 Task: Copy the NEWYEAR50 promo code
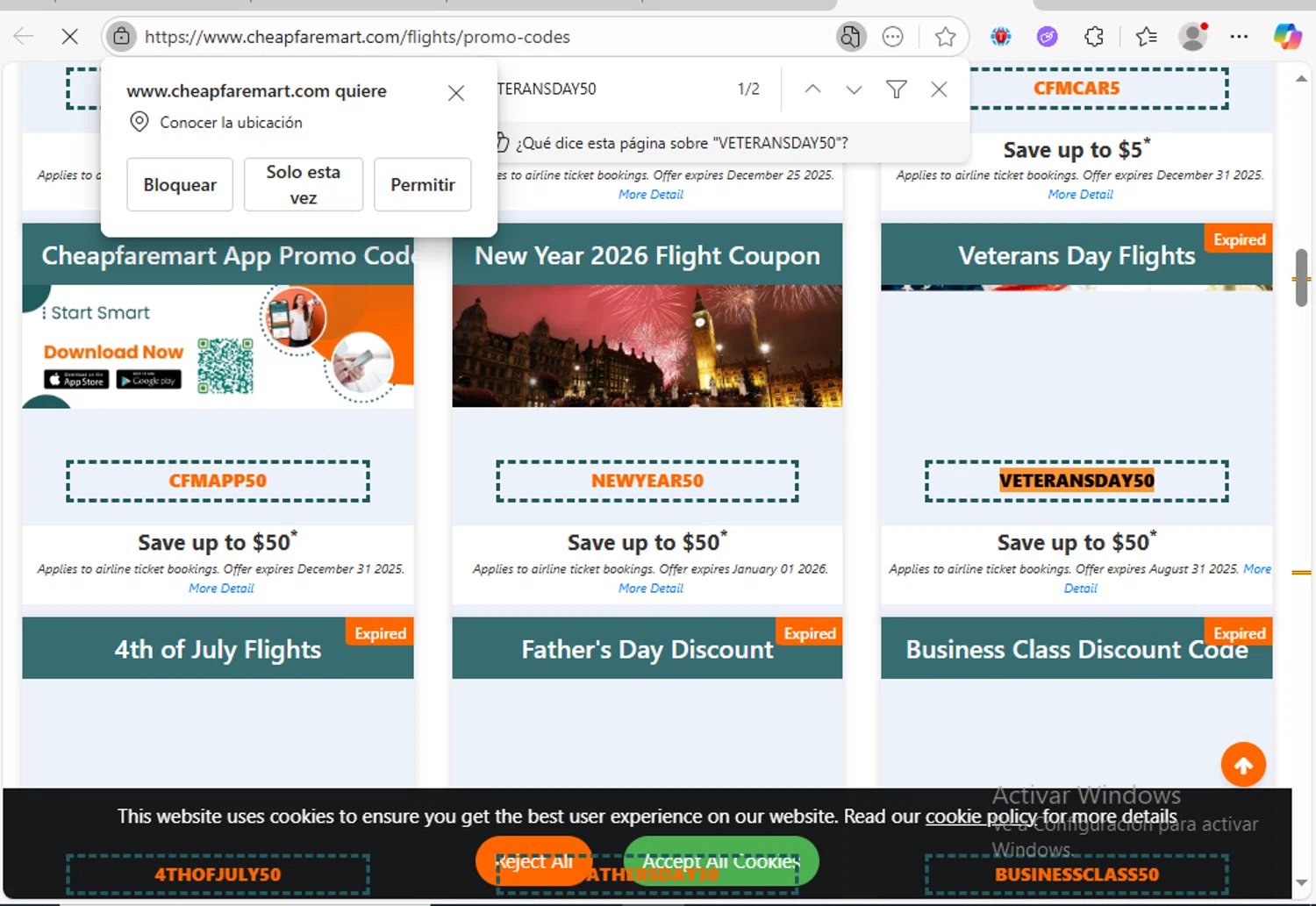[x=647, y=481]
